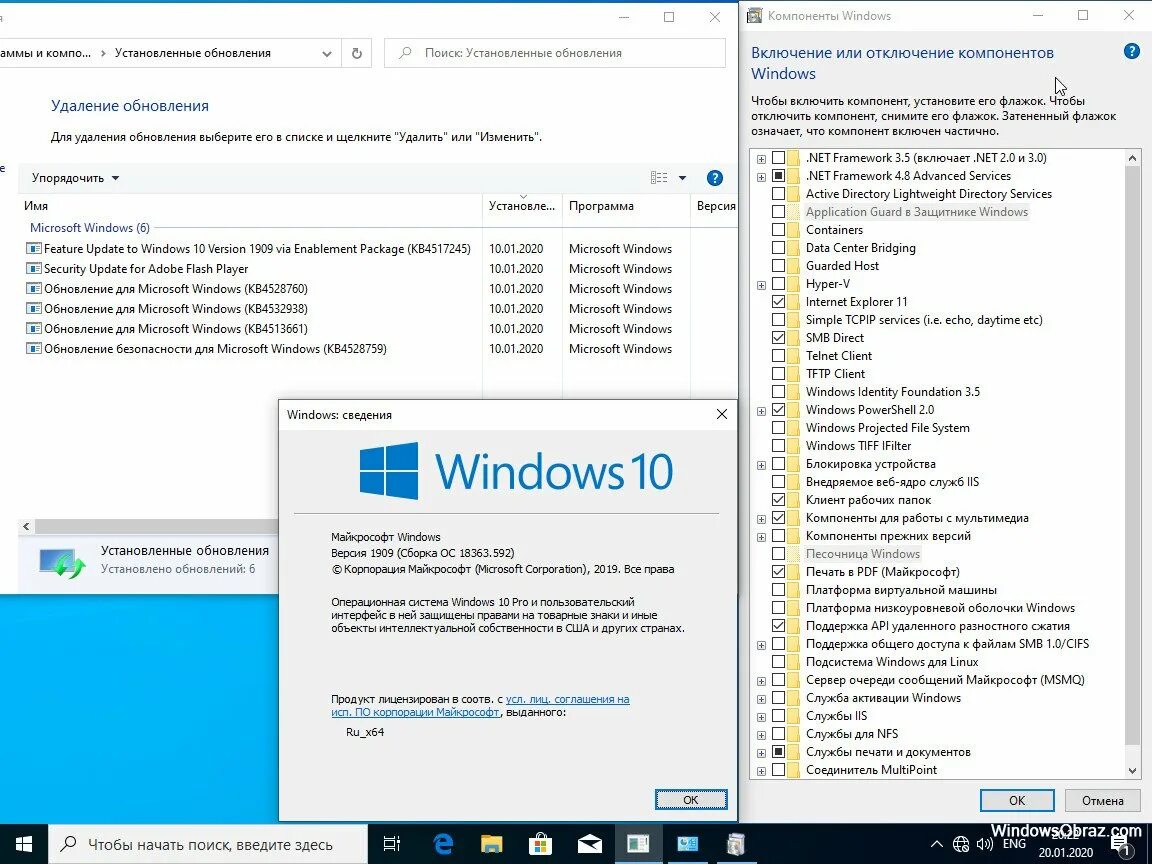Image resolution: width=1152 pixels, height=864 pixels.
Task: Click search field Поиск: Установленные обновления
Action: pyautogui.click(x=555, y=53)
